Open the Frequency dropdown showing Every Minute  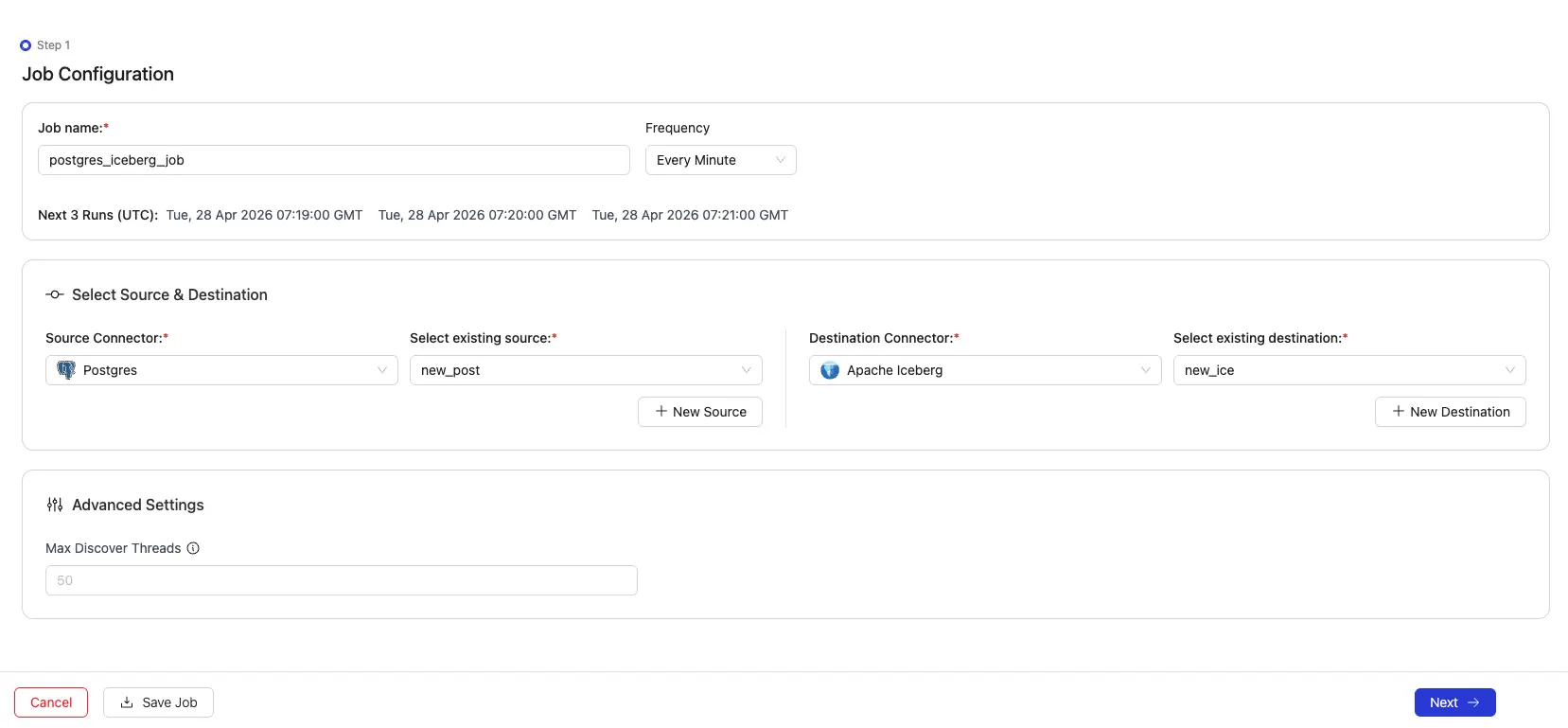tap(721, 160)
